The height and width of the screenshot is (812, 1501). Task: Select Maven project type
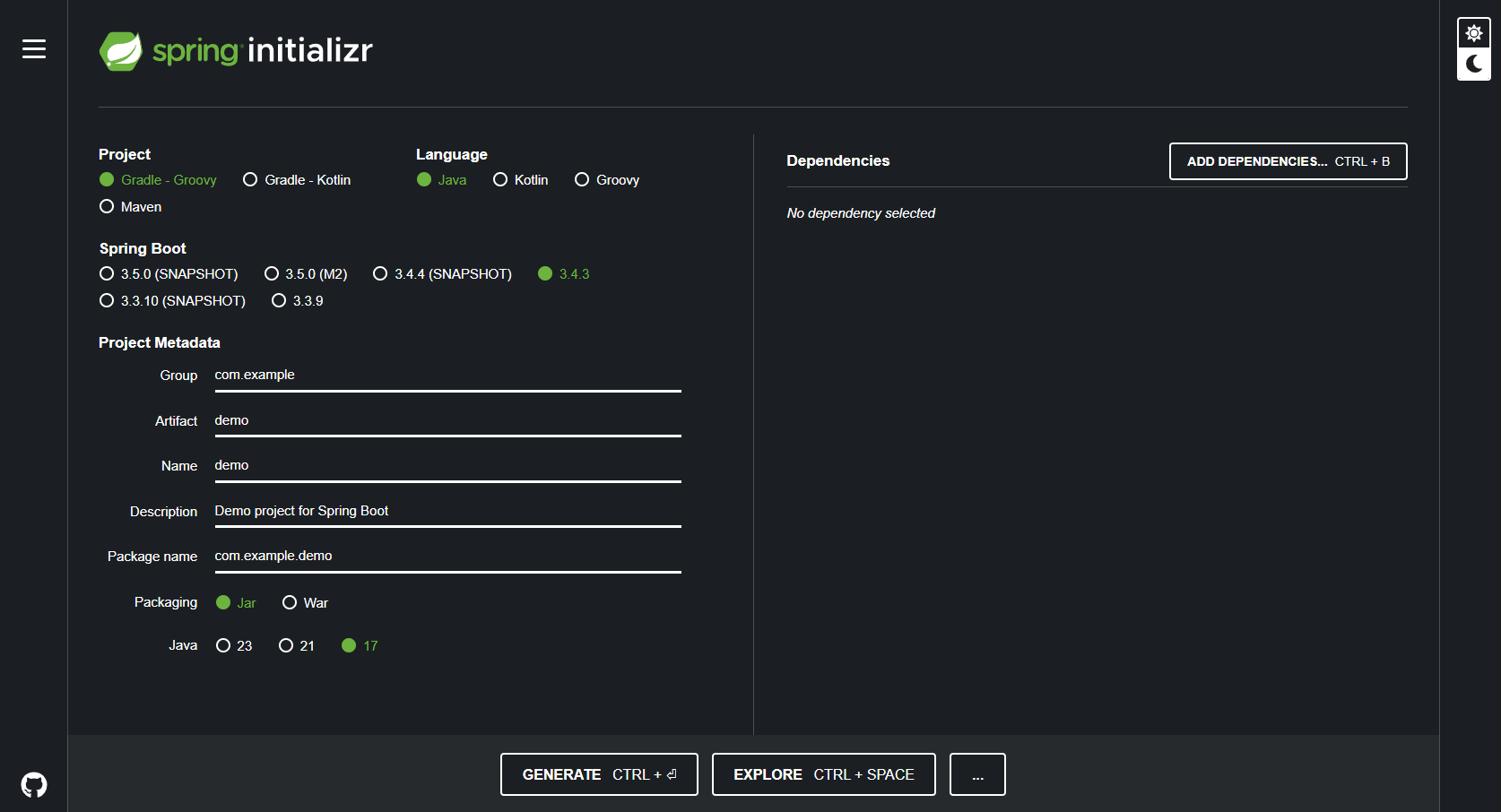tap(131, 206)
